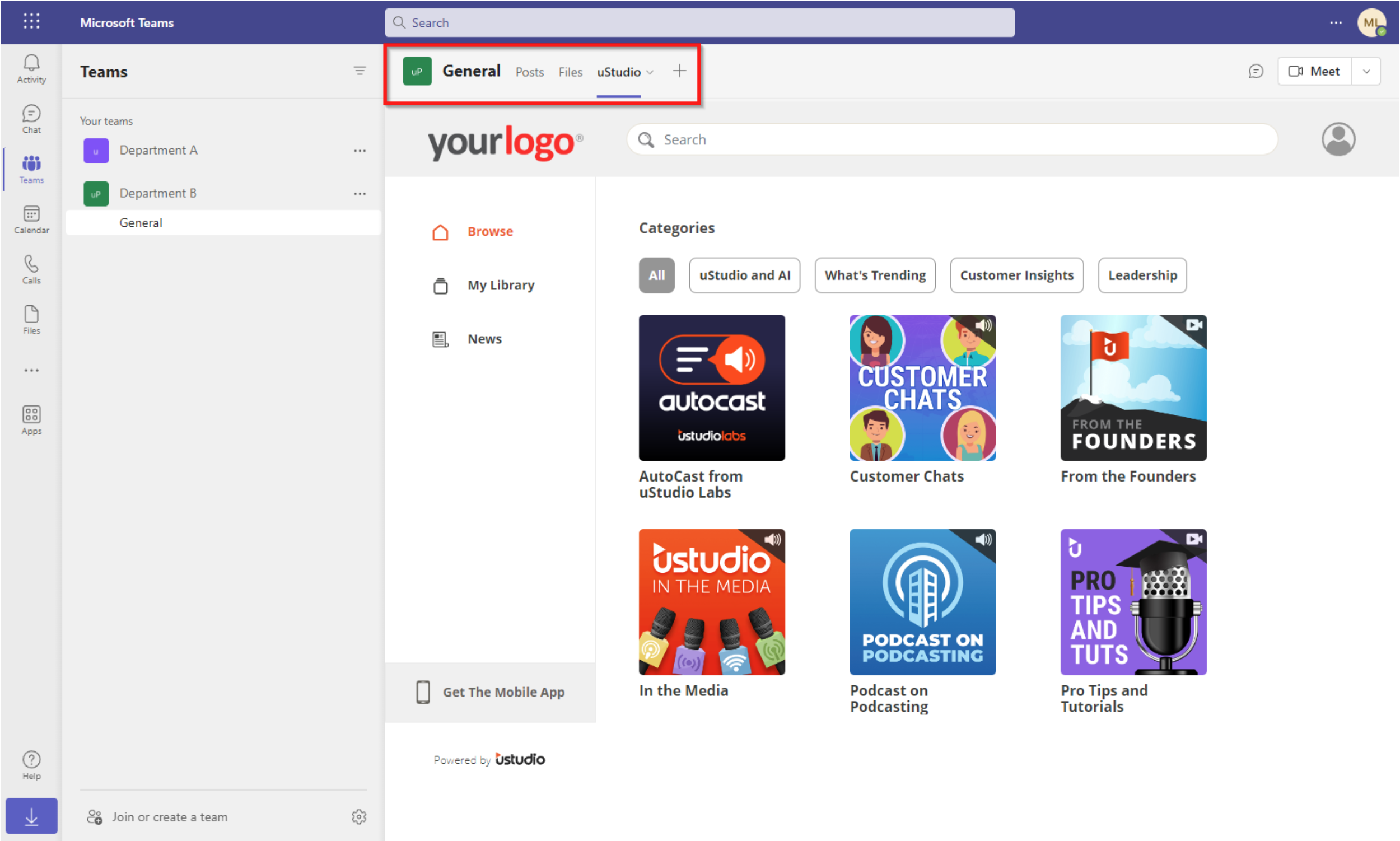
Task: Click the Department A team avatar
Action: coord(96,151)
